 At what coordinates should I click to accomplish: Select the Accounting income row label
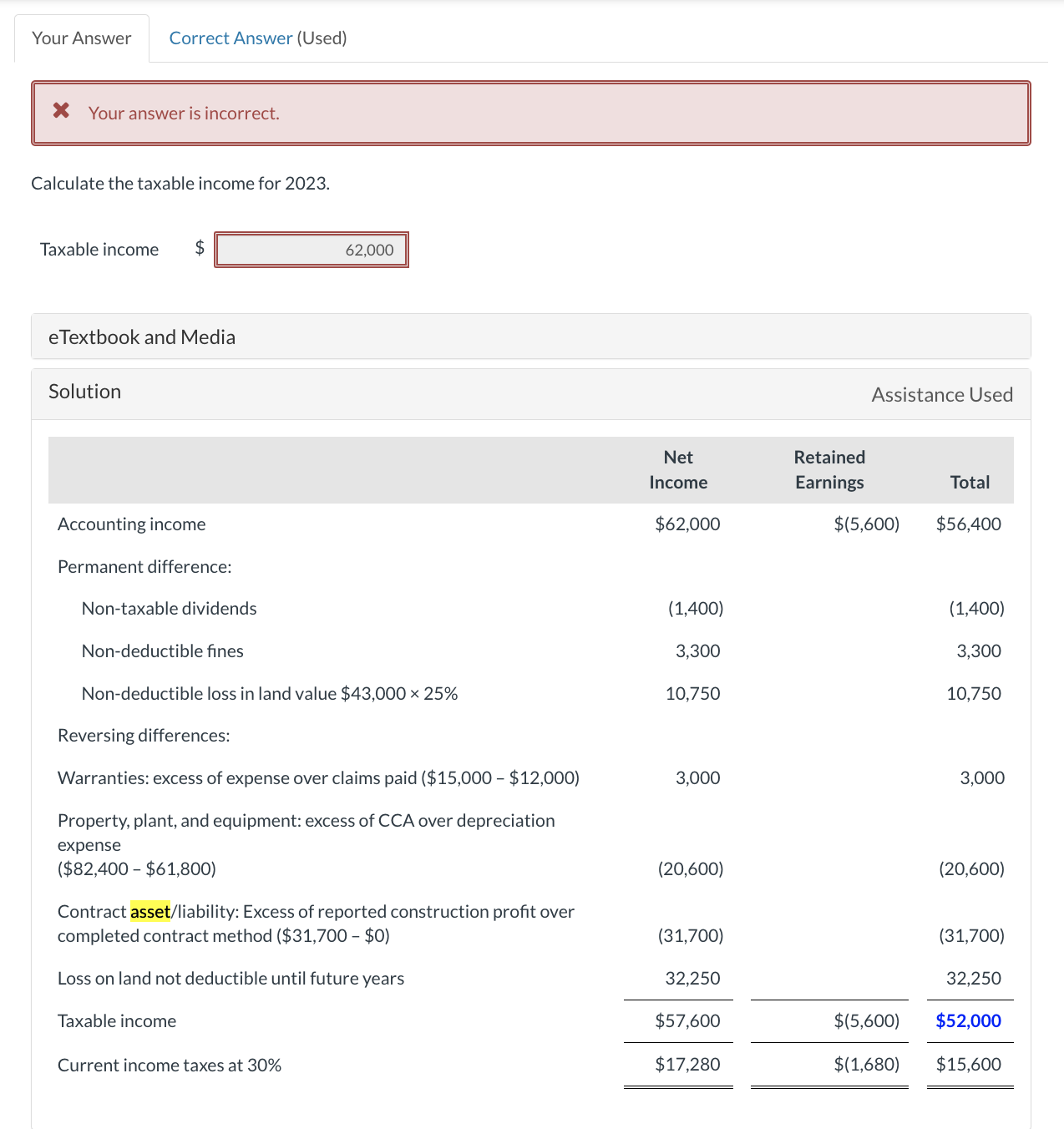pyautogui.click(x=131, y=524)
